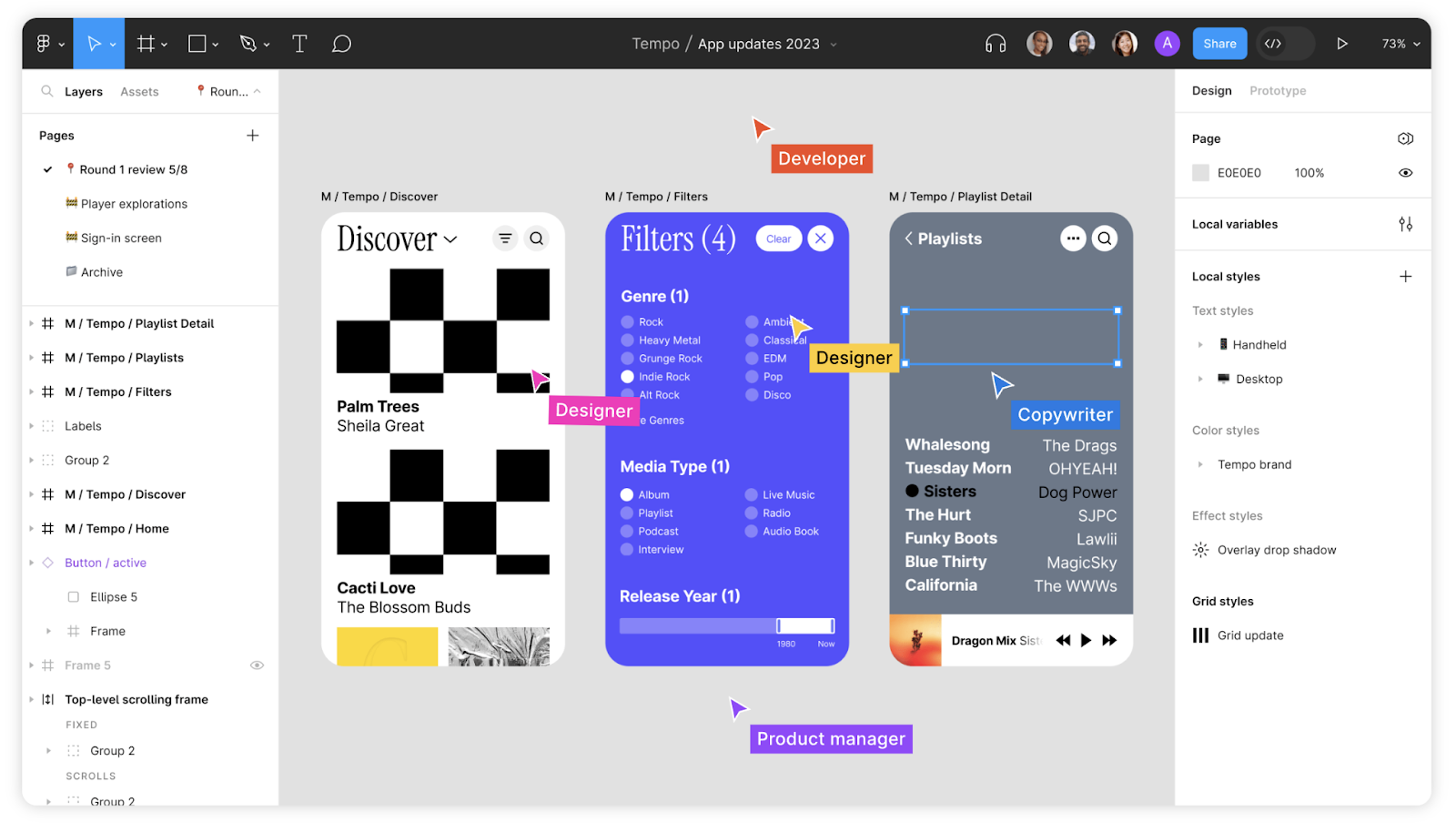Open the Prototype tab
This screenshot has height=833, width=1456.
coord(1277,90)
